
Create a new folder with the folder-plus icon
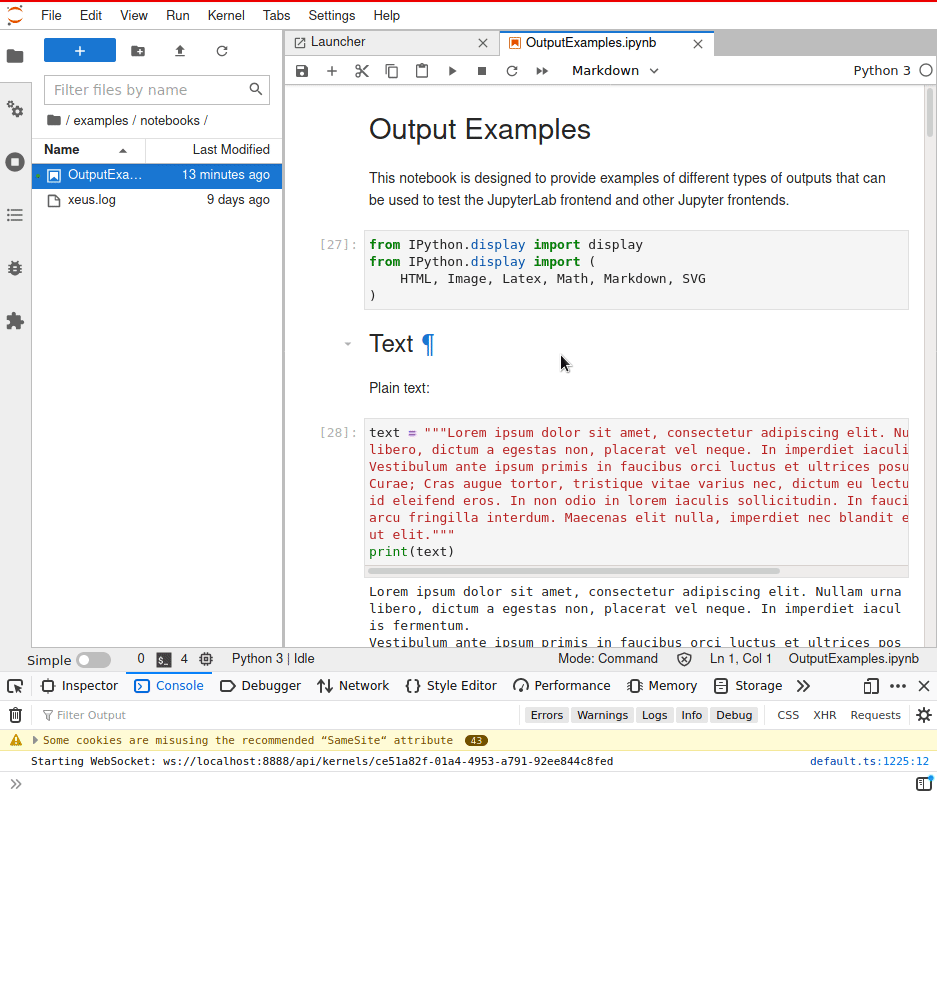138,51
